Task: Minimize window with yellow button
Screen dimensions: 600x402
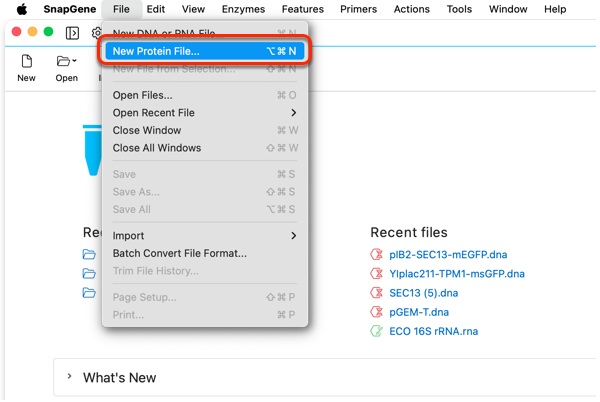Action: [33, 32]
